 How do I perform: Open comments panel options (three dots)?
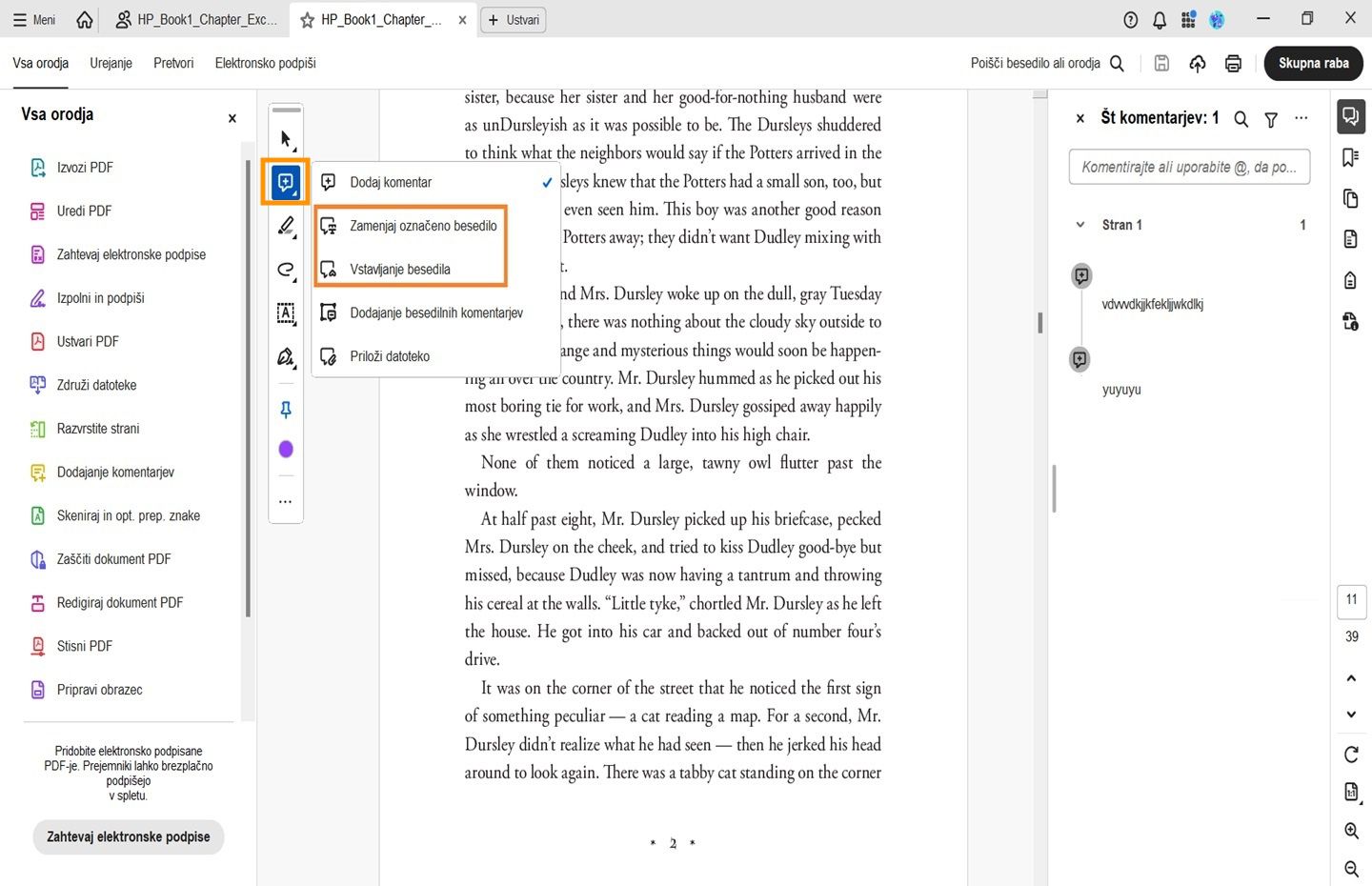pos(1301,118)
